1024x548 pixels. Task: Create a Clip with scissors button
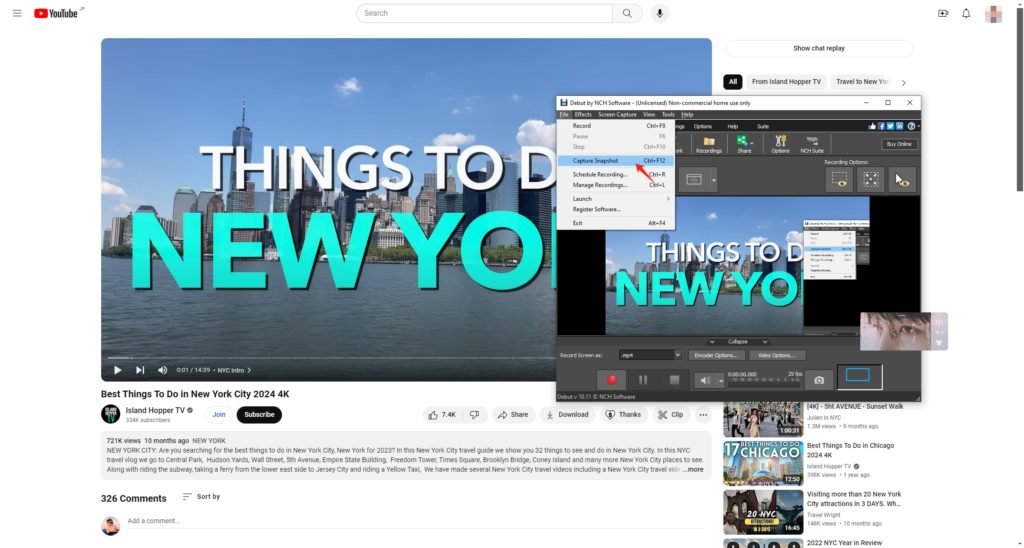coord(670,415)
